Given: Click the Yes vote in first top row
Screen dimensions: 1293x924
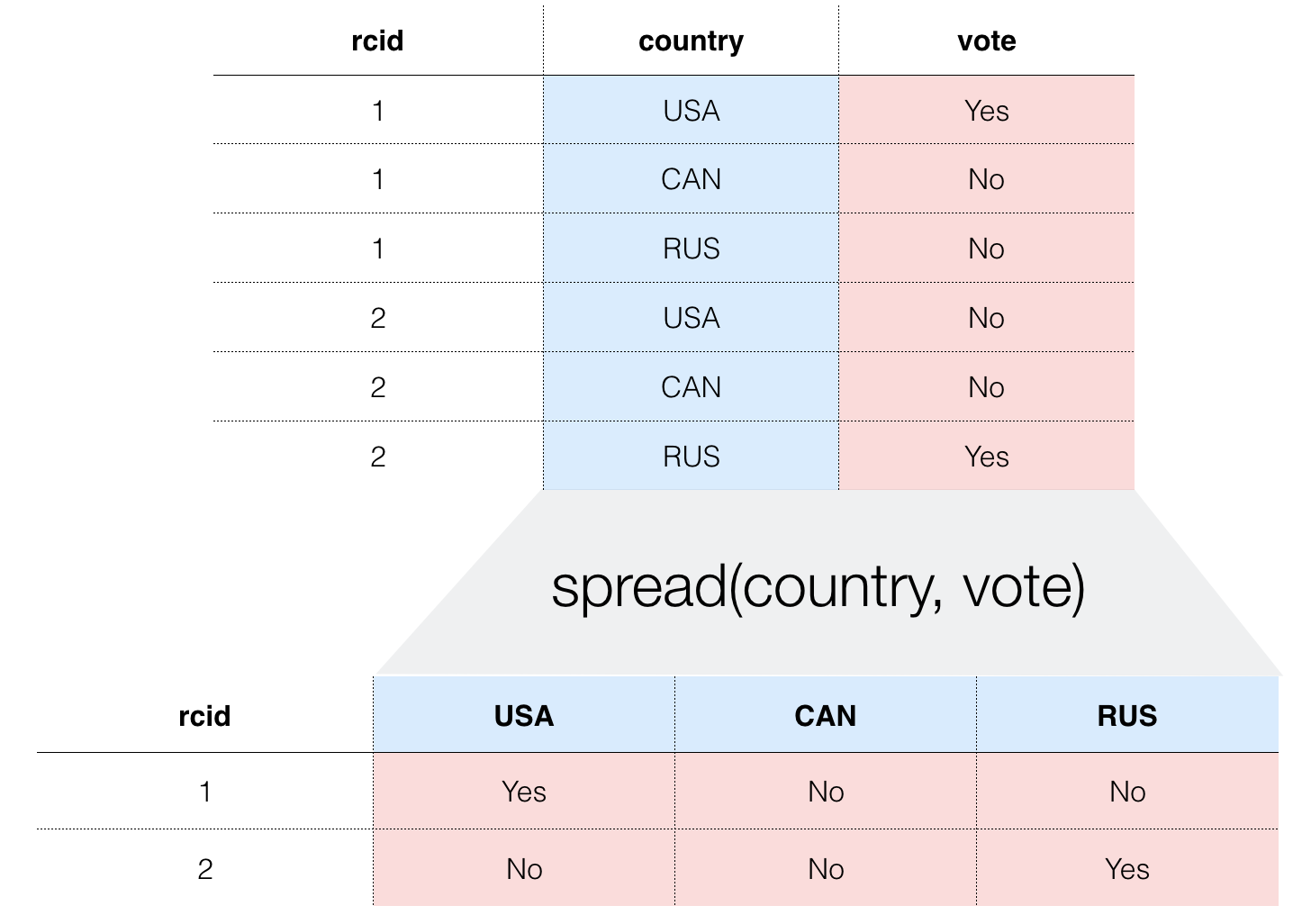Looking at the screenshot, I should tap(987, 111).
